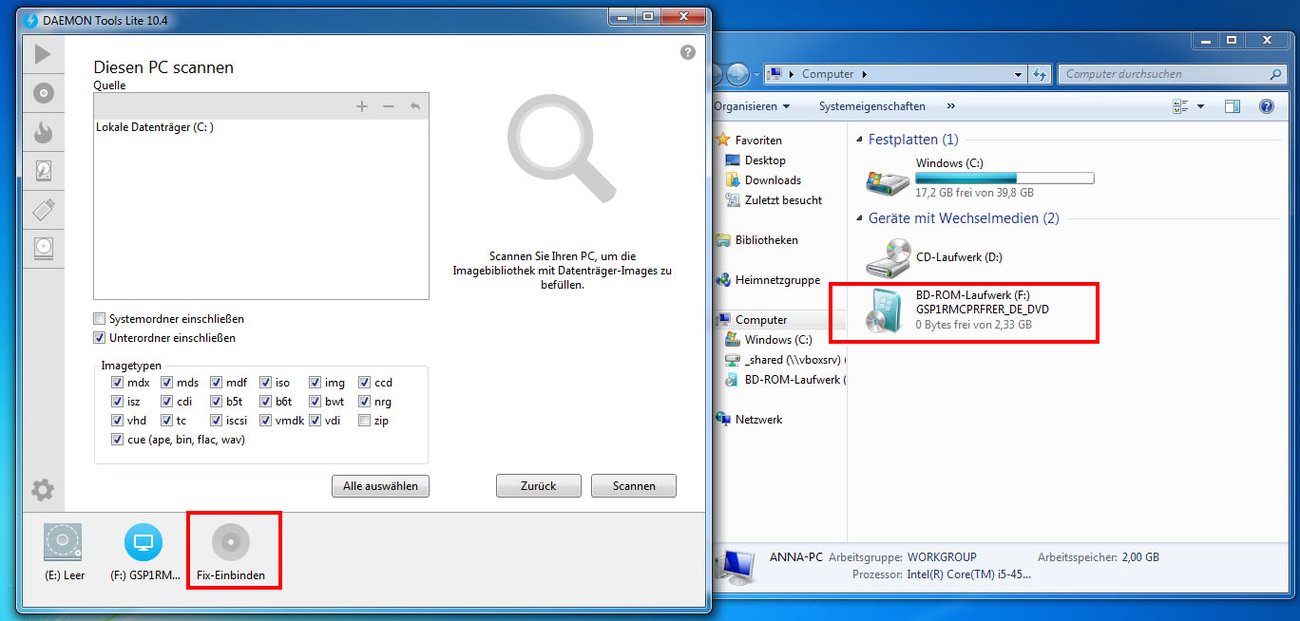Open the disc Images section

click(x=43, y=92)
